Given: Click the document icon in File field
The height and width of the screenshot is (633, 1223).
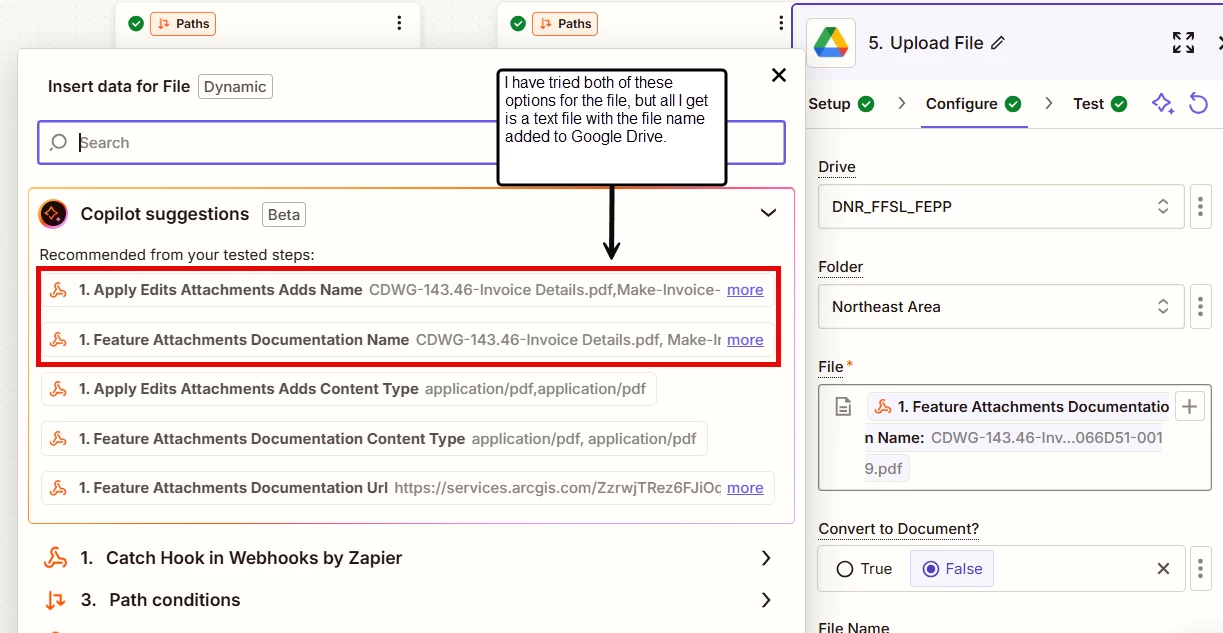Looking at the screenshot, I should tap(843, 407).
